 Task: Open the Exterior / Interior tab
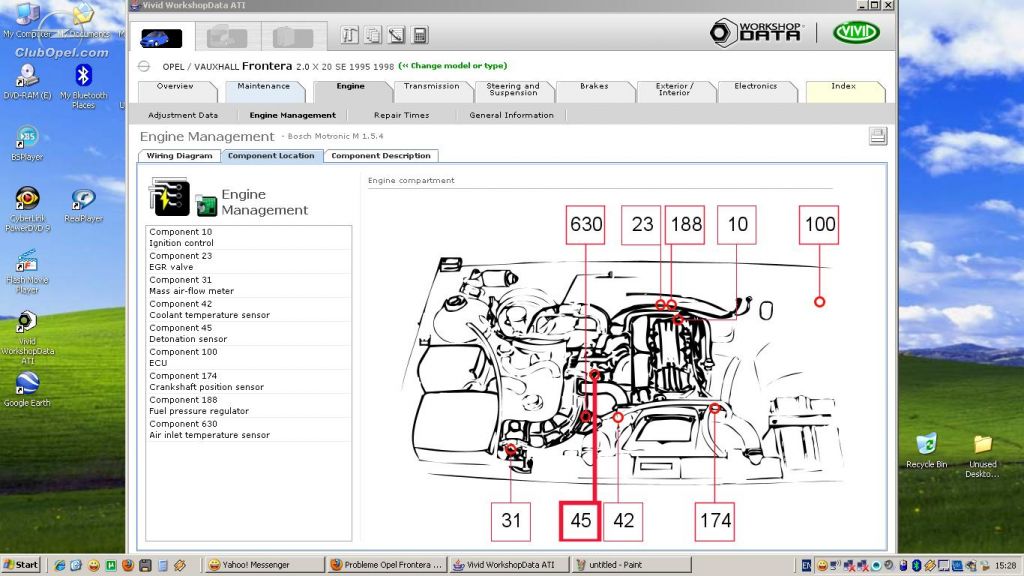675,90
